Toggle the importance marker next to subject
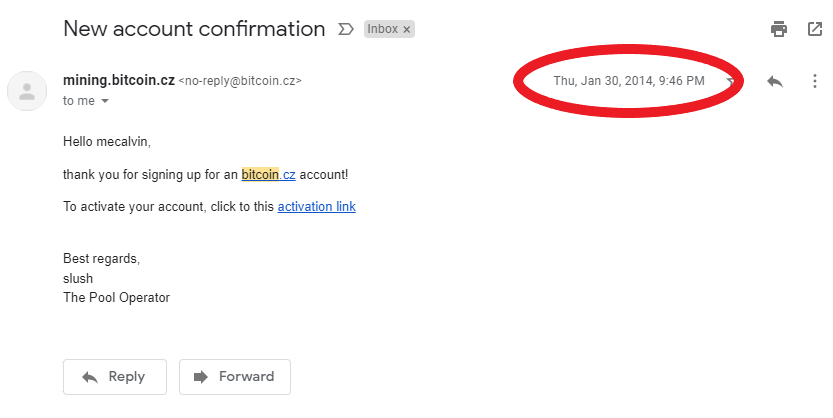This screenshot has height=418, width=833. click(346, 29)
